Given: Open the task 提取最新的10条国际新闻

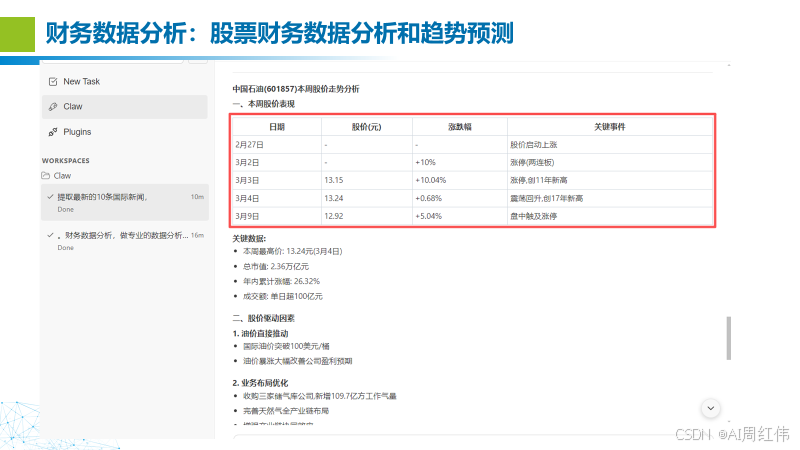Looking at the screenshot, I should pos(124,203).
